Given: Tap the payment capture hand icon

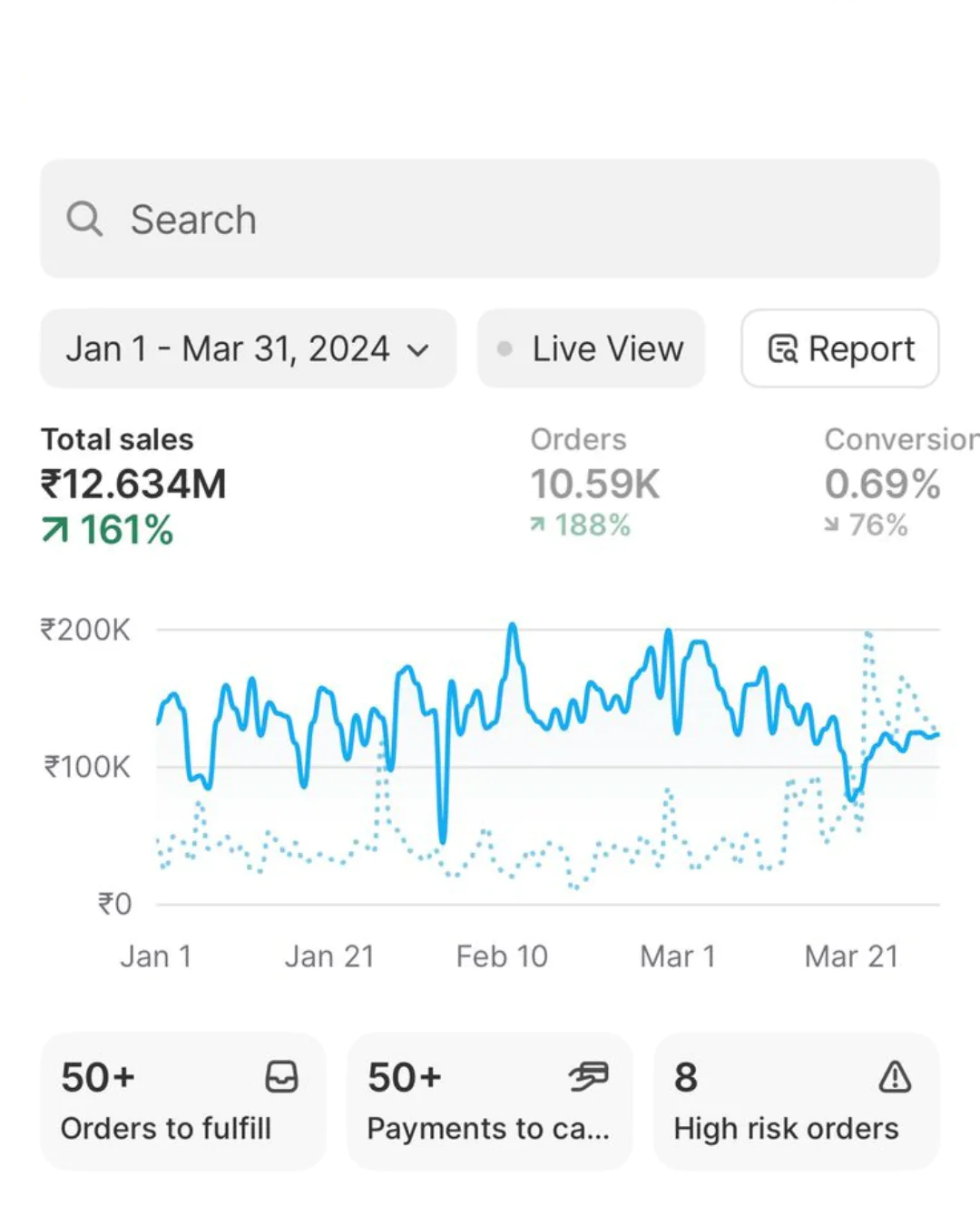Looking at the screenshot, I should click(x=588, y=1077).
